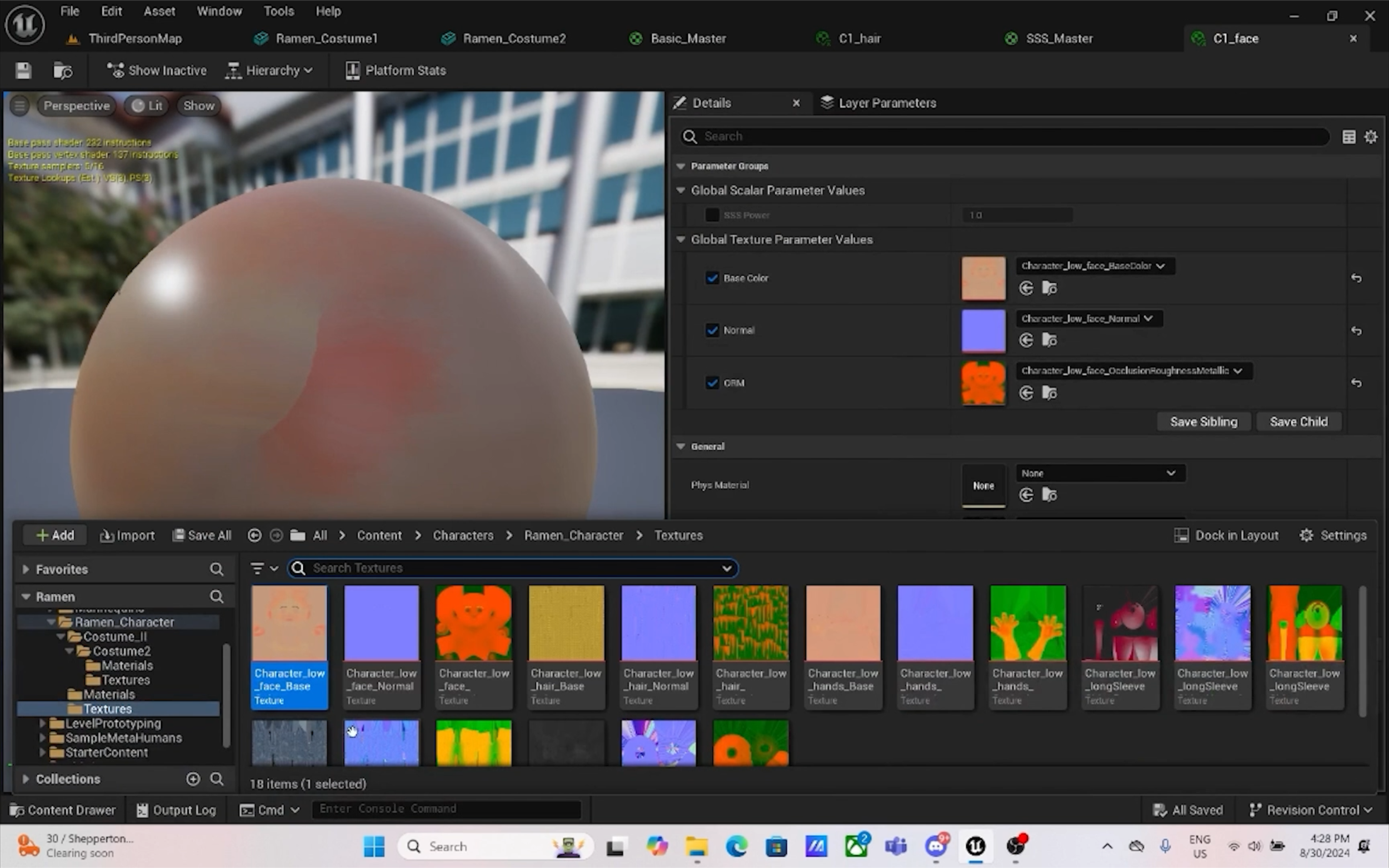Use selected asset for ORM texture

(x=1026, y=393)
